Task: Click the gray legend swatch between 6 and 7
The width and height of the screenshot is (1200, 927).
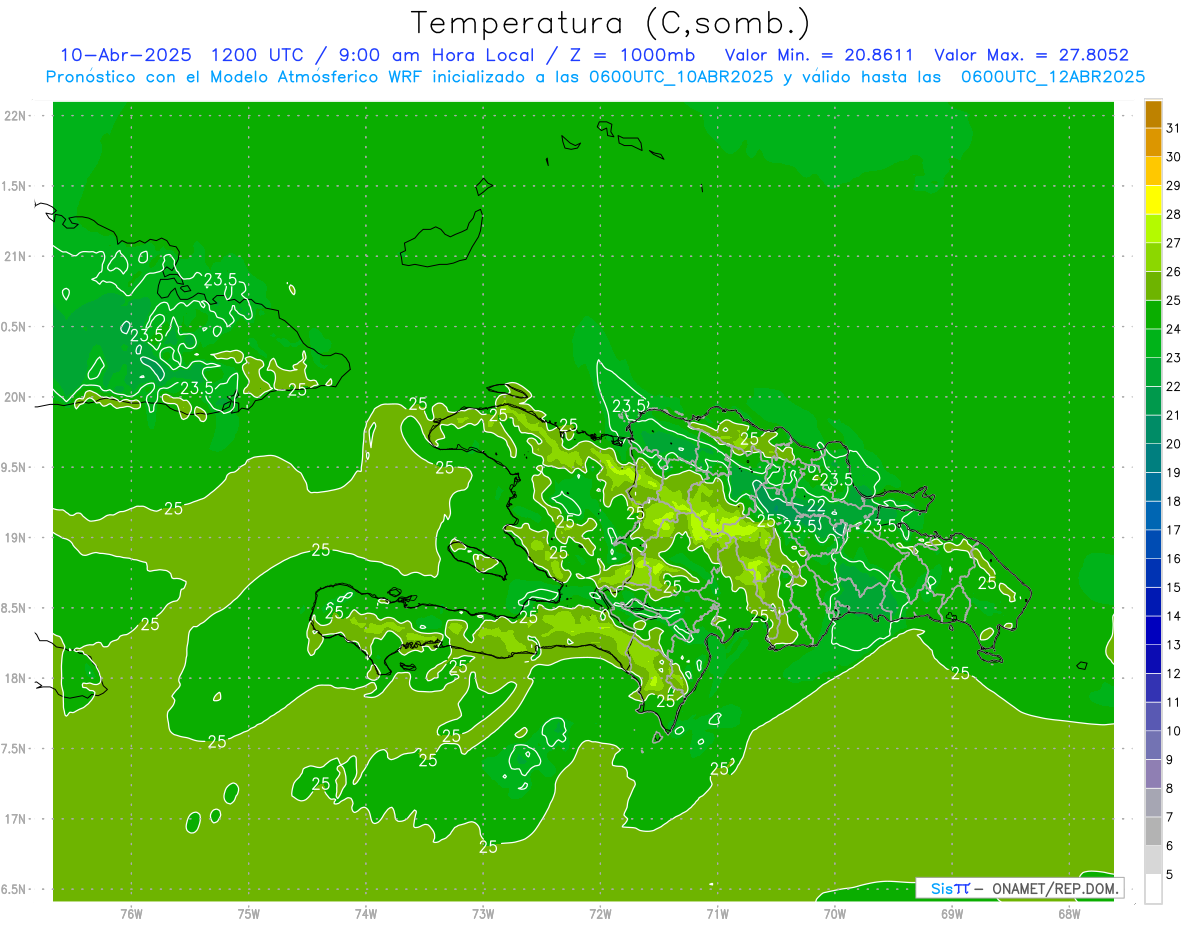Action: [x=1153, y=831]
